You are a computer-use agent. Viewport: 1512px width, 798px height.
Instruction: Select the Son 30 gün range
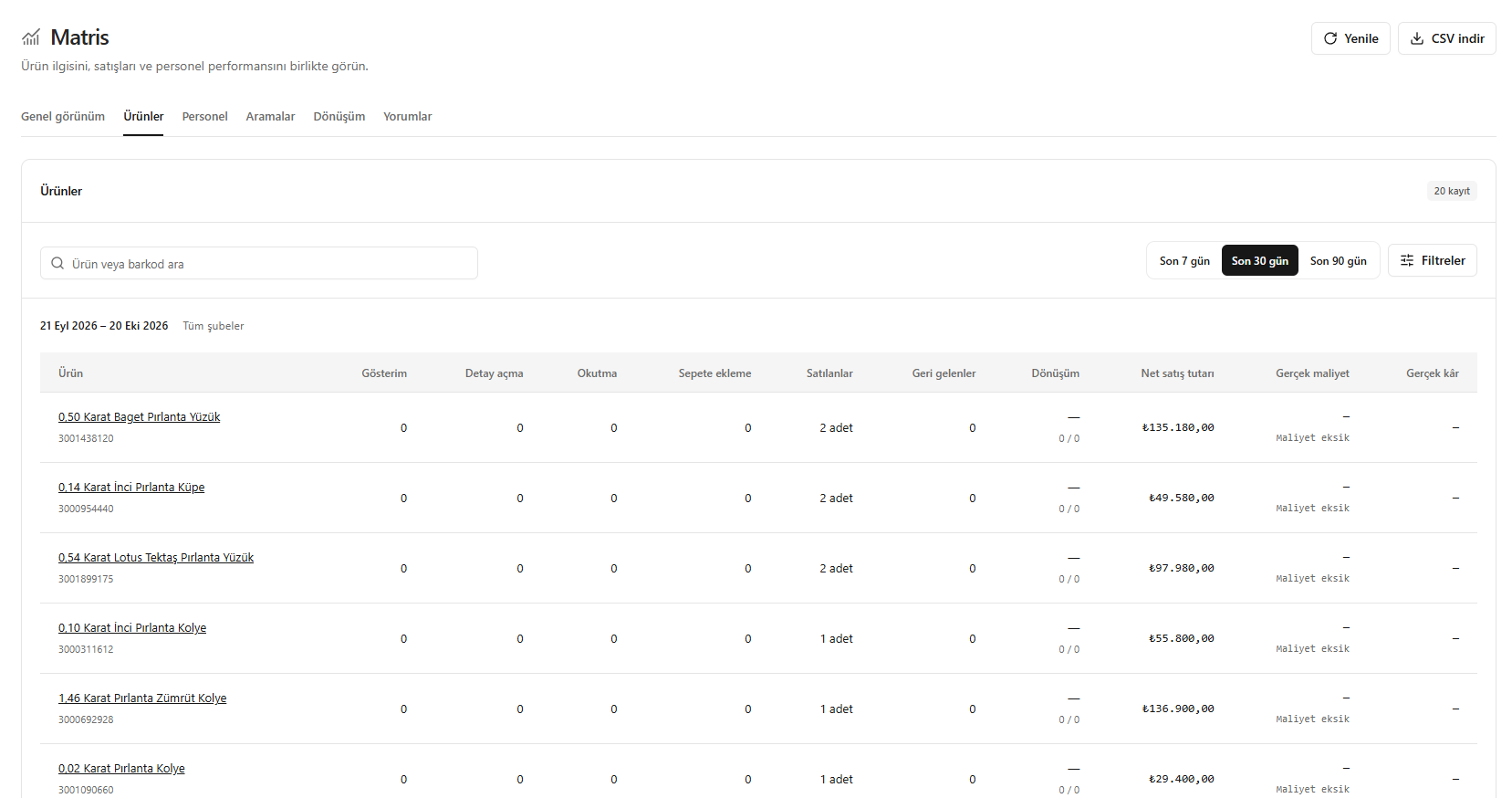[1260, 260]
